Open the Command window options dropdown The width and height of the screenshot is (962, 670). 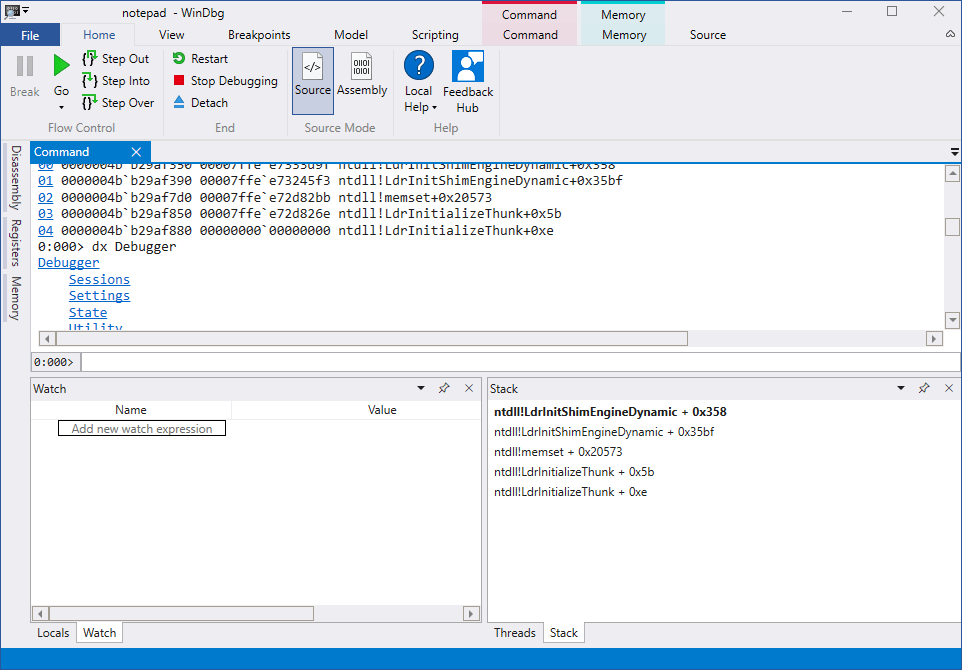pyautogui.click(x=955, y=152)
